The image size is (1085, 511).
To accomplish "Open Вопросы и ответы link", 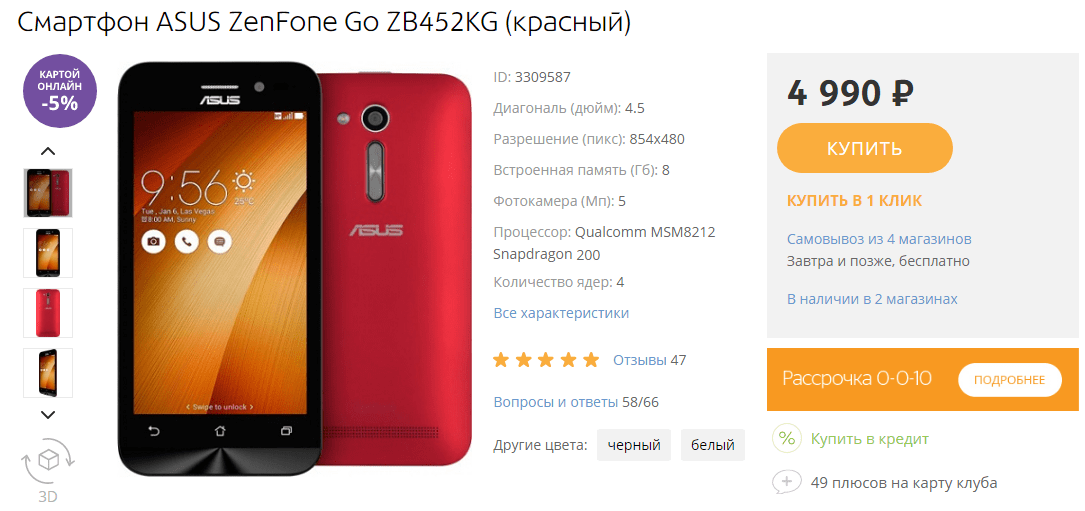I will [556, 402].
